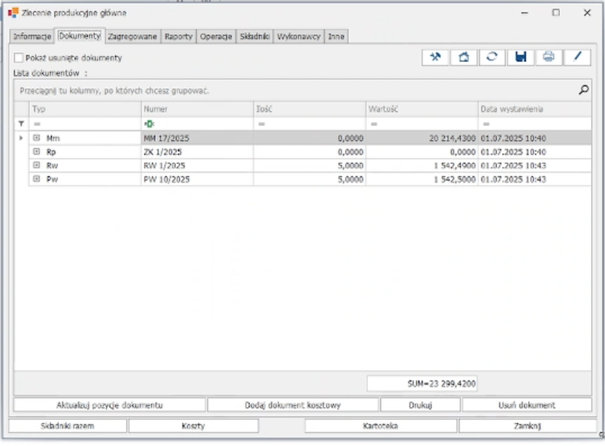The width and height of the screenshot is (605, 446).
Task: Select the Dokumenty tab
Action: coord(79,36)
